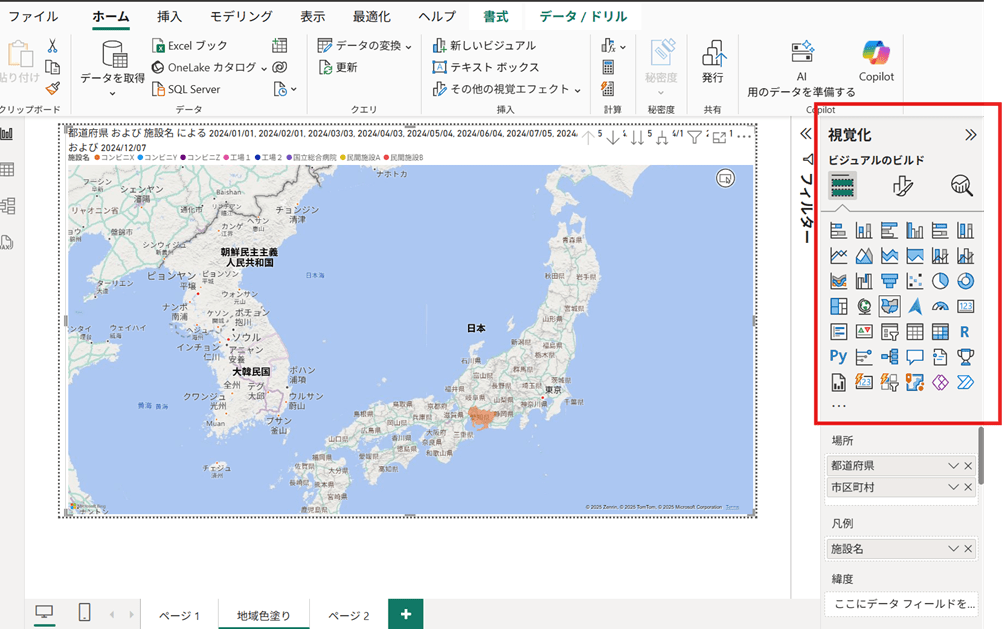Choose the decomposition tree visual

tap(890, 357)
